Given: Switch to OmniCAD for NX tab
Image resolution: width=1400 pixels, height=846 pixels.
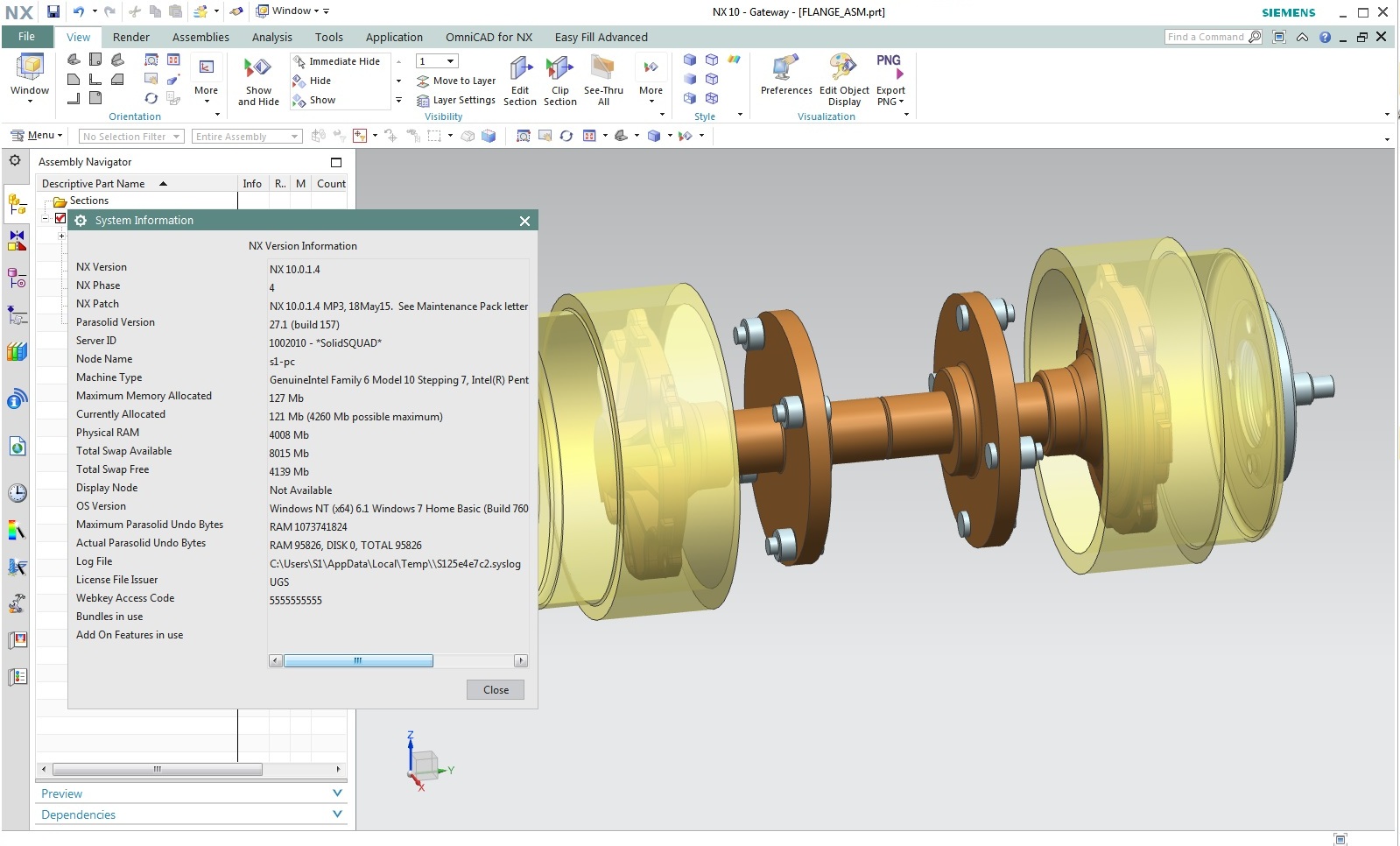Looking at the screenshot, I should (x=489, y=37).
